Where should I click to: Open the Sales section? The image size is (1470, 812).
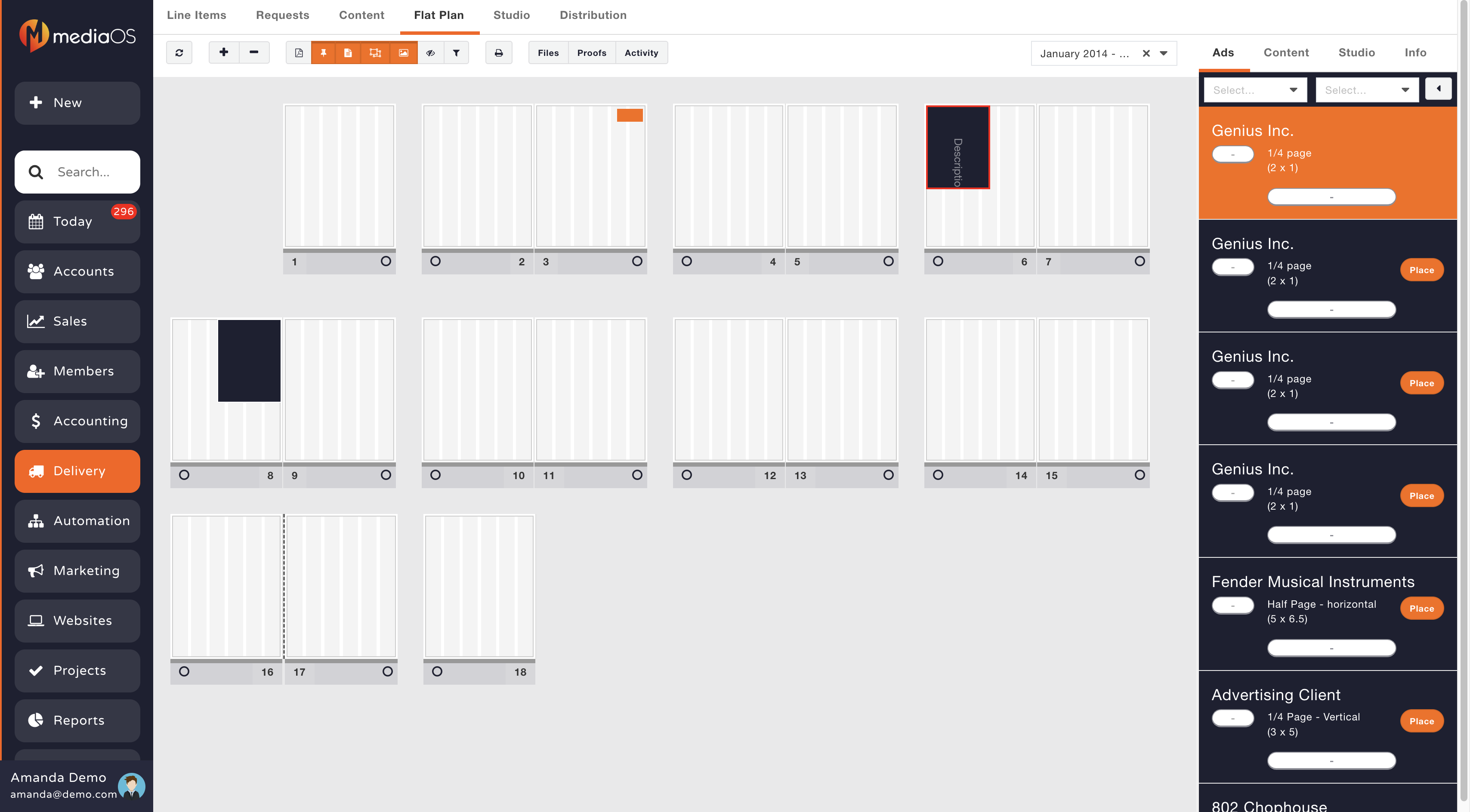[x=77, y=321]
